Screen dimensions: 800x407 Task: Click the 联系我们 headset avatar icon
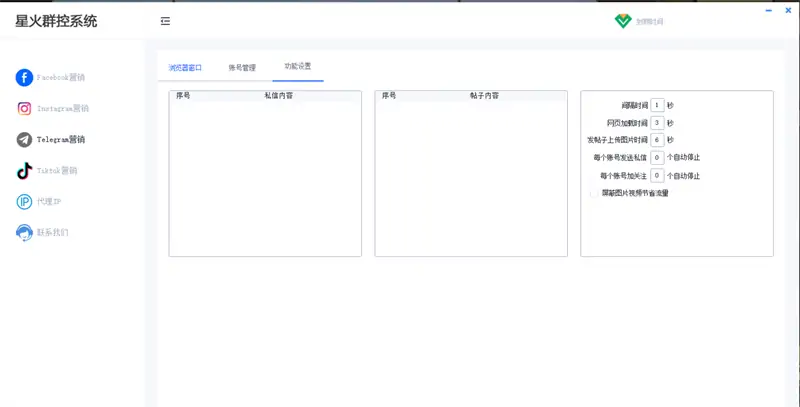click(x=24, y=233)
